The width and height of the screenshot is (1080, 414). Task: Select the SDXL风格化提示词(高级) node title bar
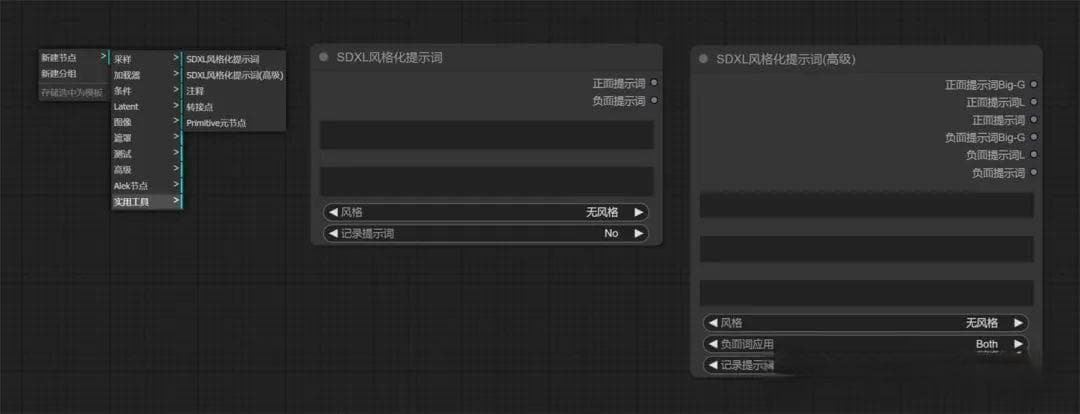click(x=866, y=59)
